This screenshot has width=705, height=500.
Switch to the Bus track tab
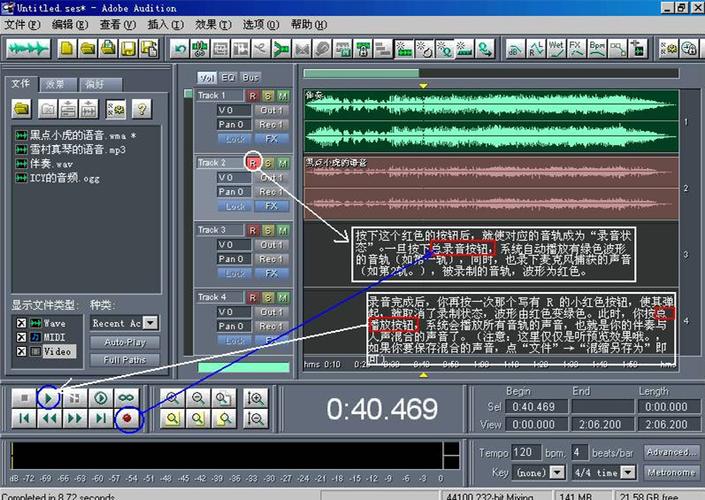pos(250,77)
